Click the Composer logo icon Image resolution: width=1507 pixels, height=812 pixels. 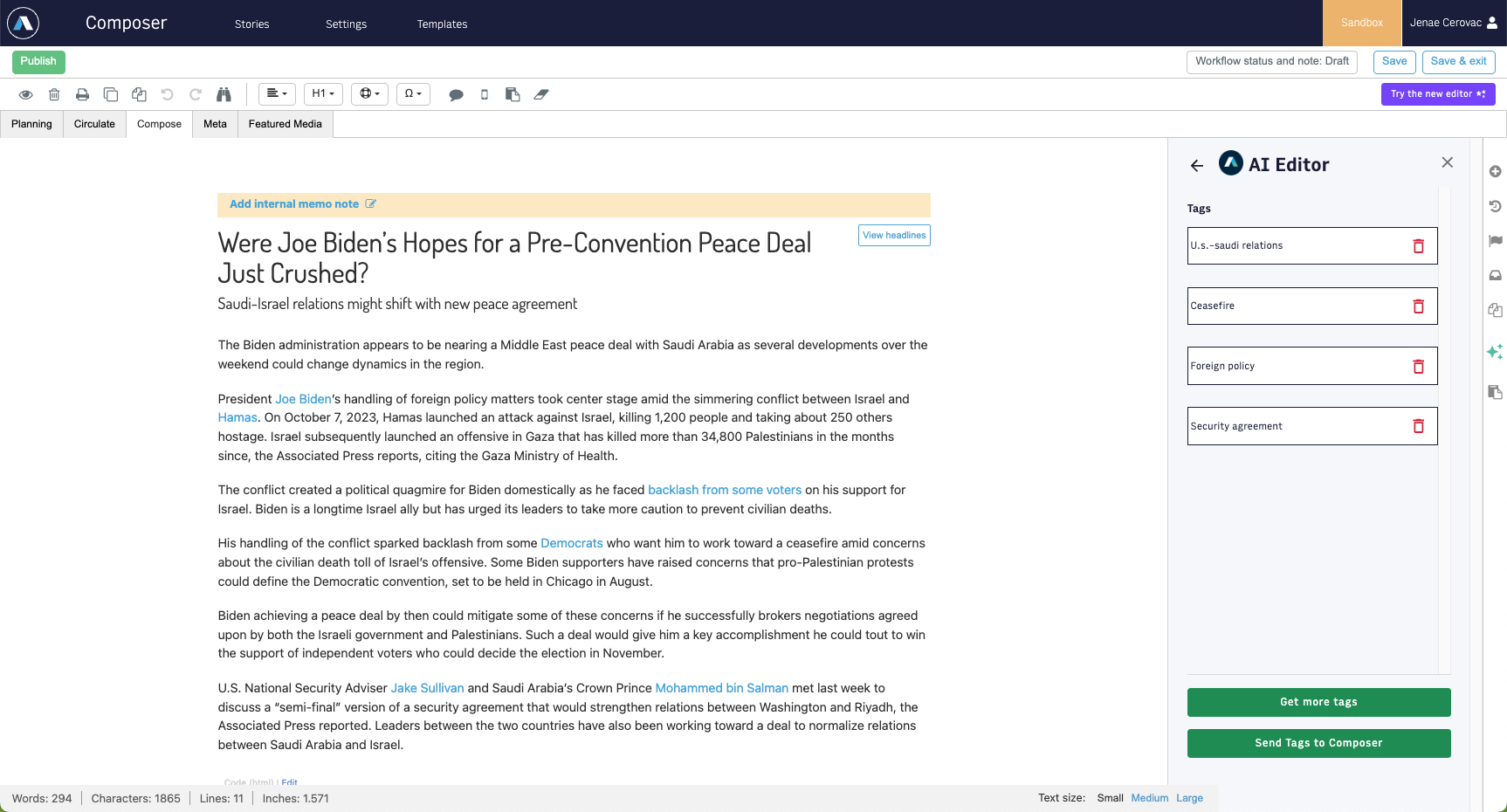coord(24,23)
